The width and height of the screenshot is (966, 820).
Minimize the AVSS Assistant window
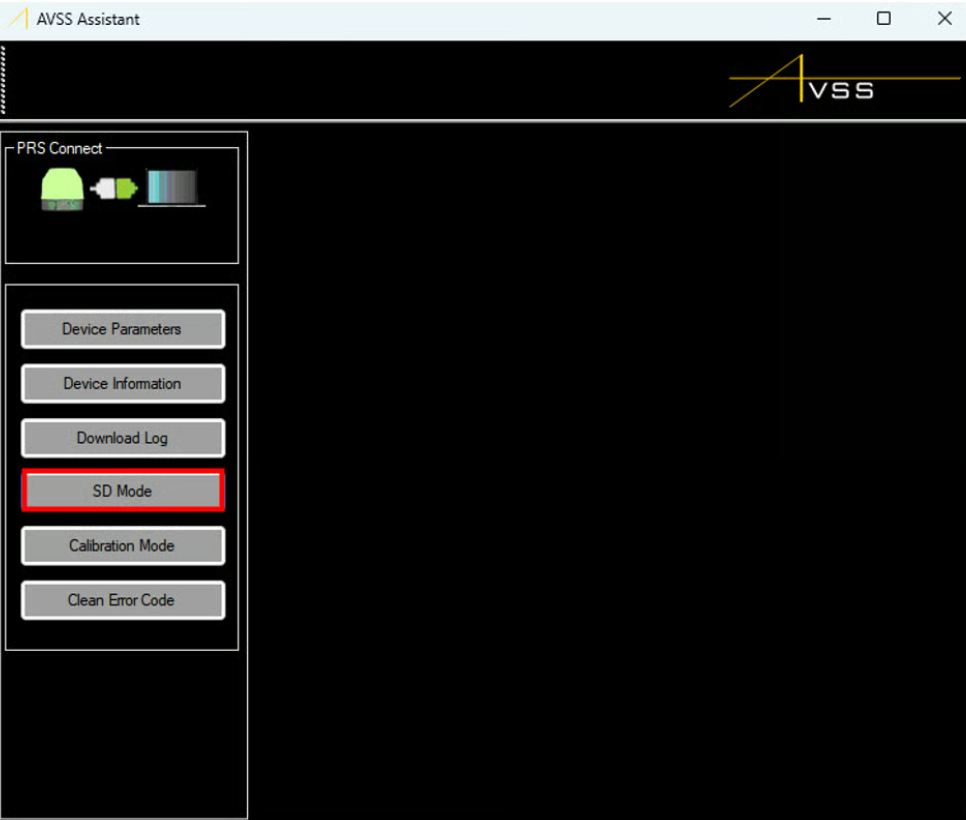point(824,19)
